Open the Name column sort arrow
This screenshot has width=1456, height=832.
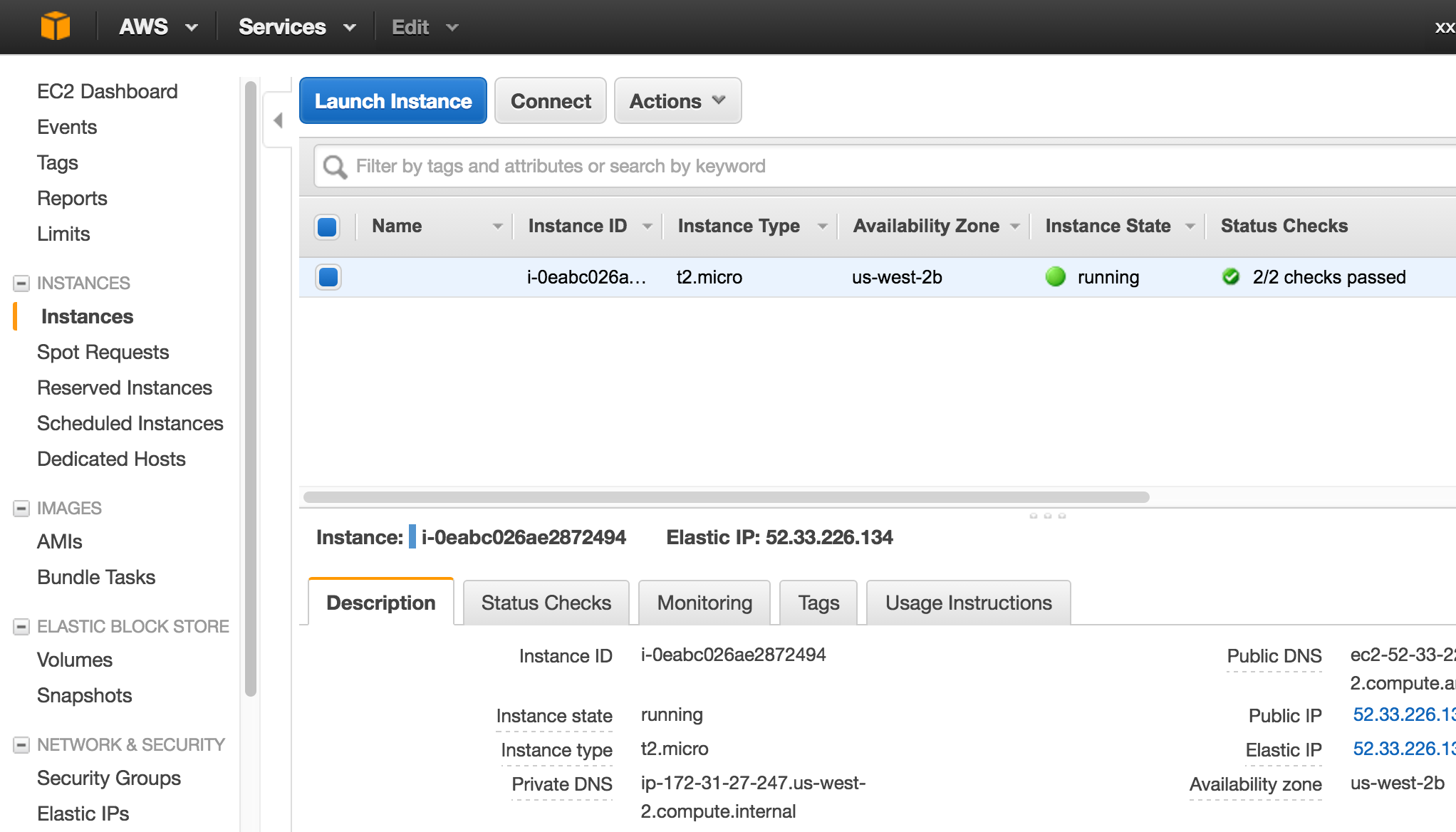coord(497,227)
